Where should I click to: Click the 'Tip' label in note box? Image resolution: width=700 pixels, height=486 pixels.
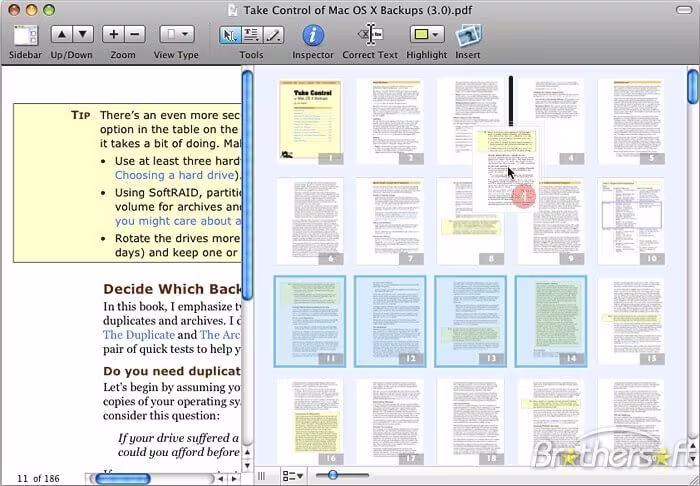coord(81,115)
